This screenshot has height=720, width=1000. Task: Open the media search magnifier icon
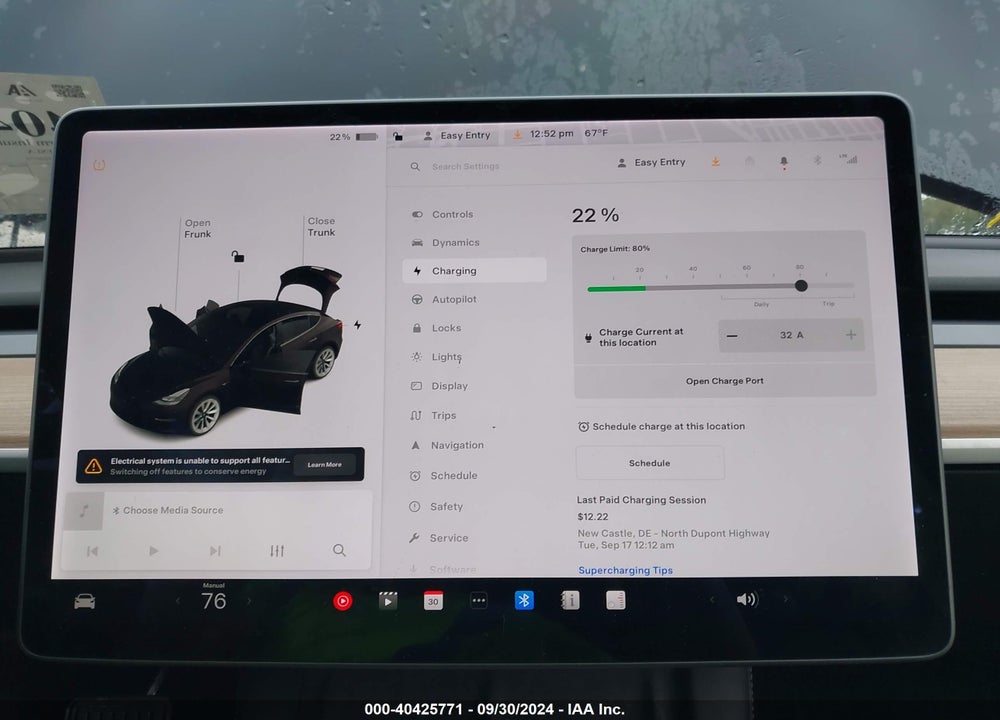(339, 550)
